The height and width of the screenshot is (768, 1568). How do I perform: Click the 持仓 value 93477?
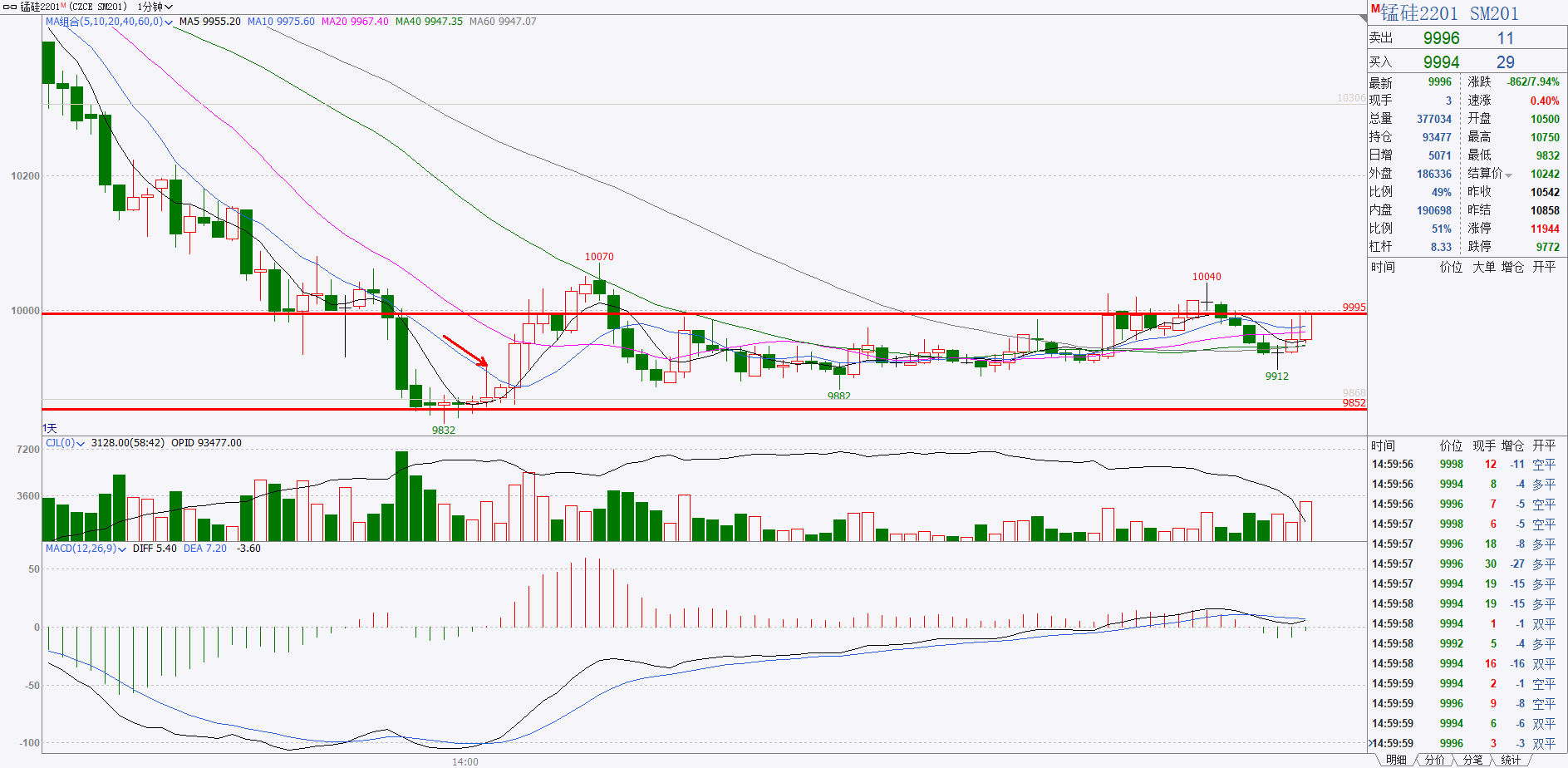pyautogui.click(x=1437, y=138)
